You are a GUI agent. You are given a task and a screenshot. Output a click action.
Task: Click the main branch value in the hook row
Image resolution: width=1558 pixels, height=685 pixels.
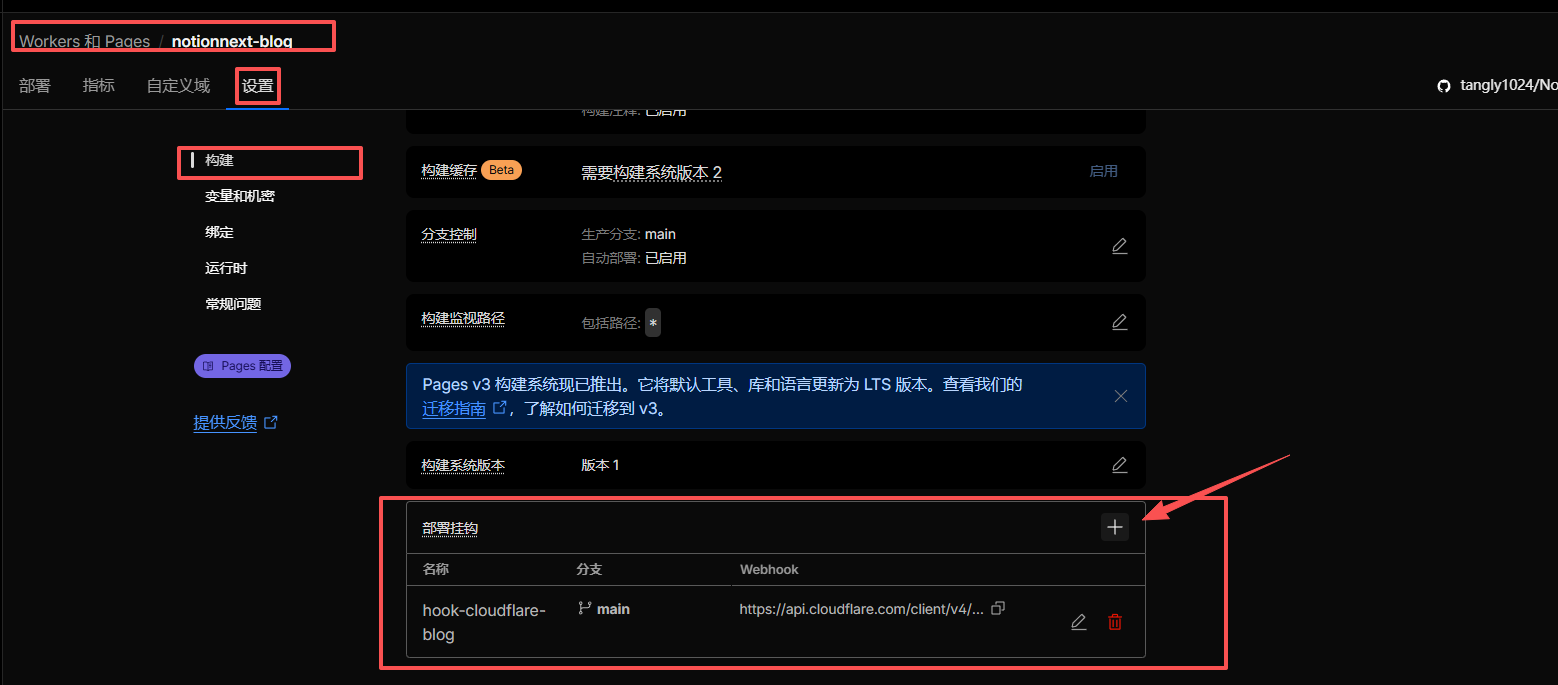click(613, 609)
